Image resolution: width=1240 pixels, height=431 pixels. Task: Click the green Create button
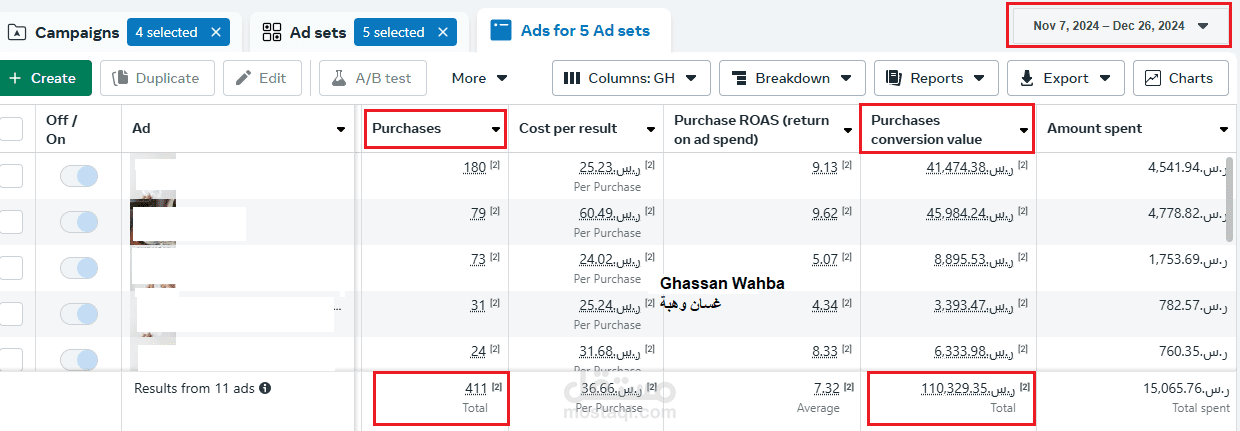click(44, 78)
